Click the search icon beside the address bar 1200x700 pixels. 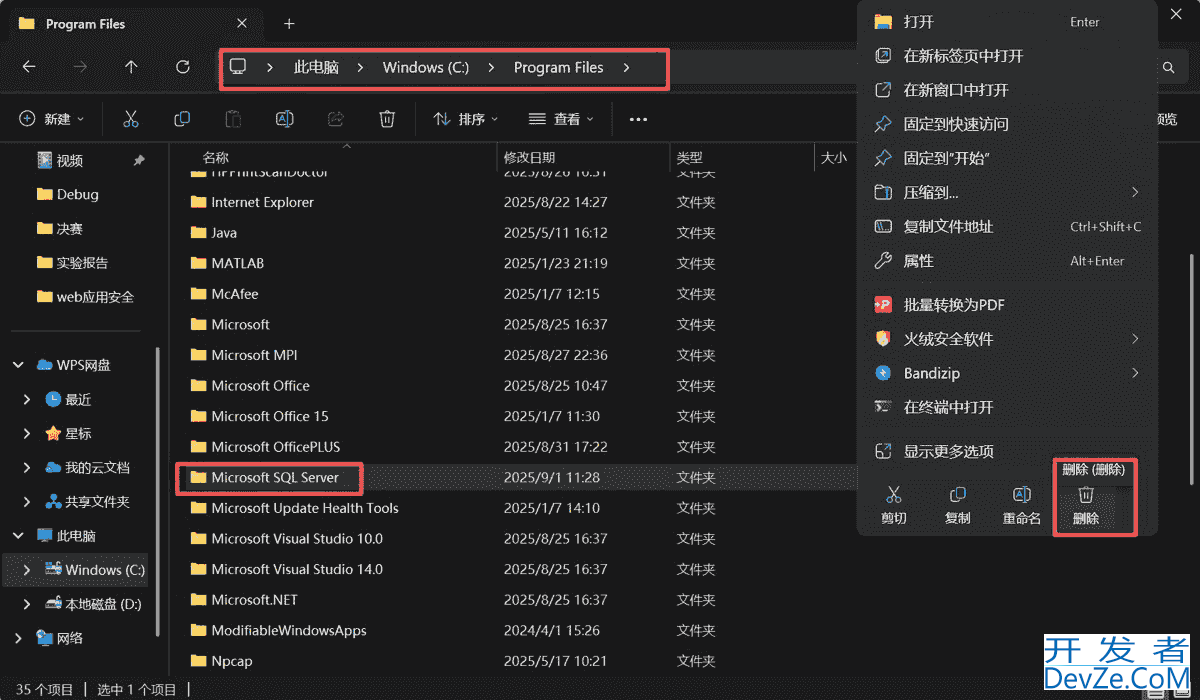[1168, 68]
